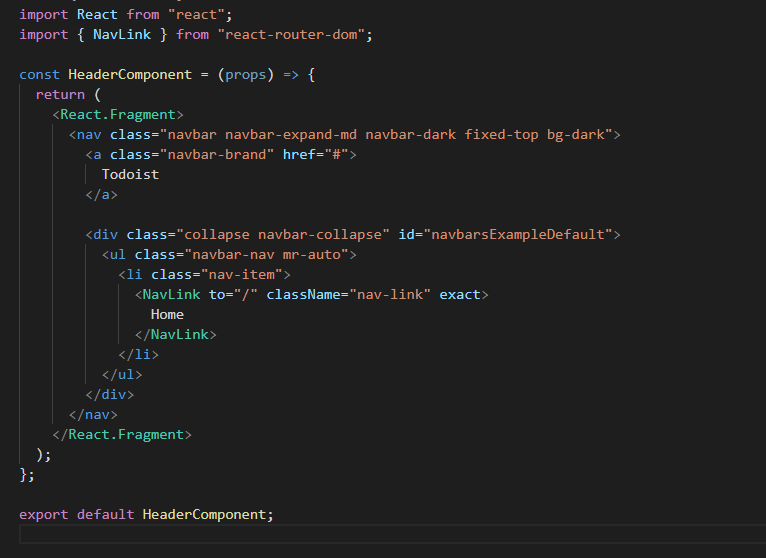Image resolution: width=766 pixels, height=558 pixels.
Task: Click the closing "</NavLink>" tag
Action: coord(175,335)
